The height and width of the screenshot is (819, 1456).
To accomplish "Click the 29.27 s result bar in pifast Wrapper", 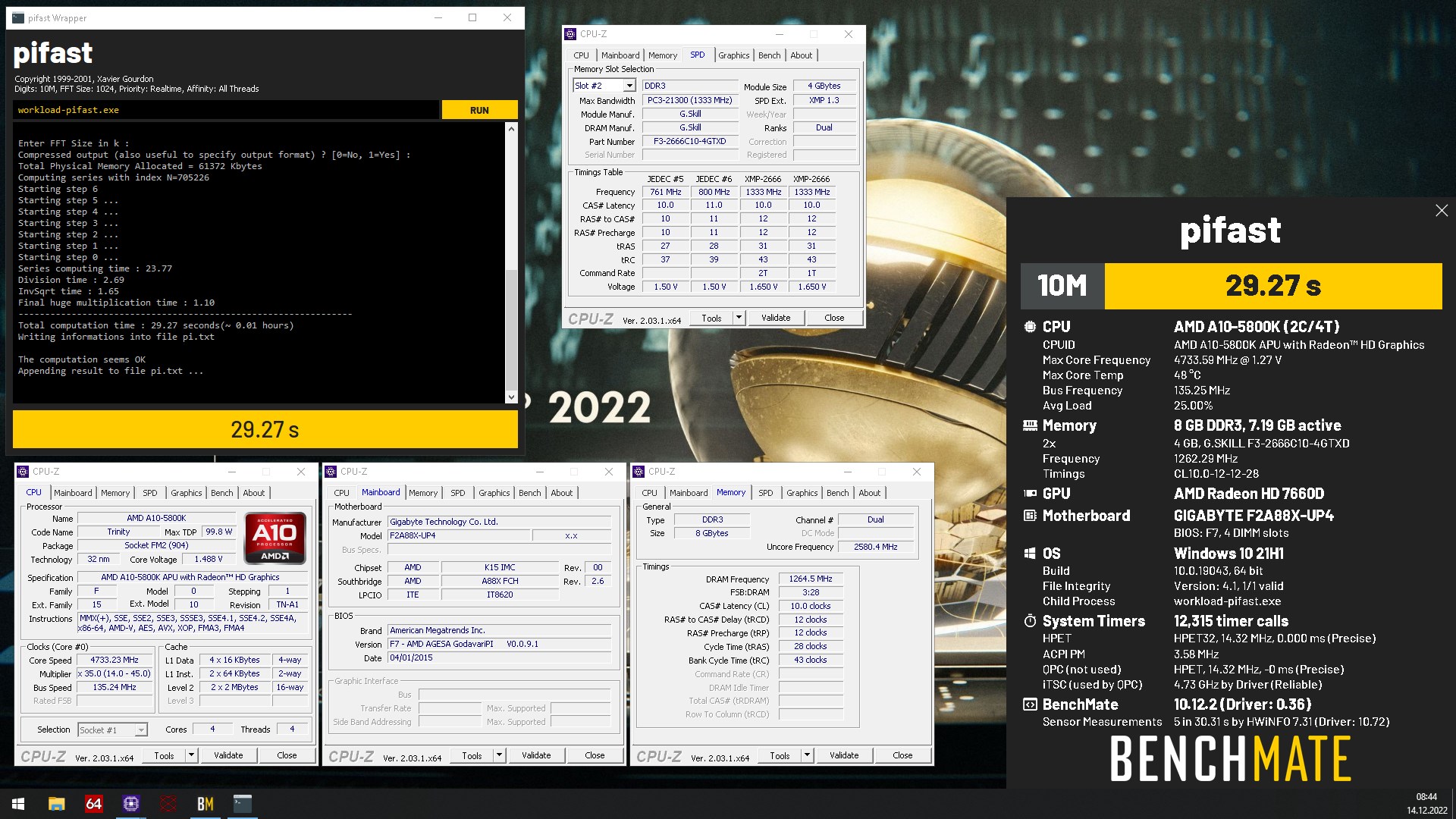I will [x=265, y=429].
